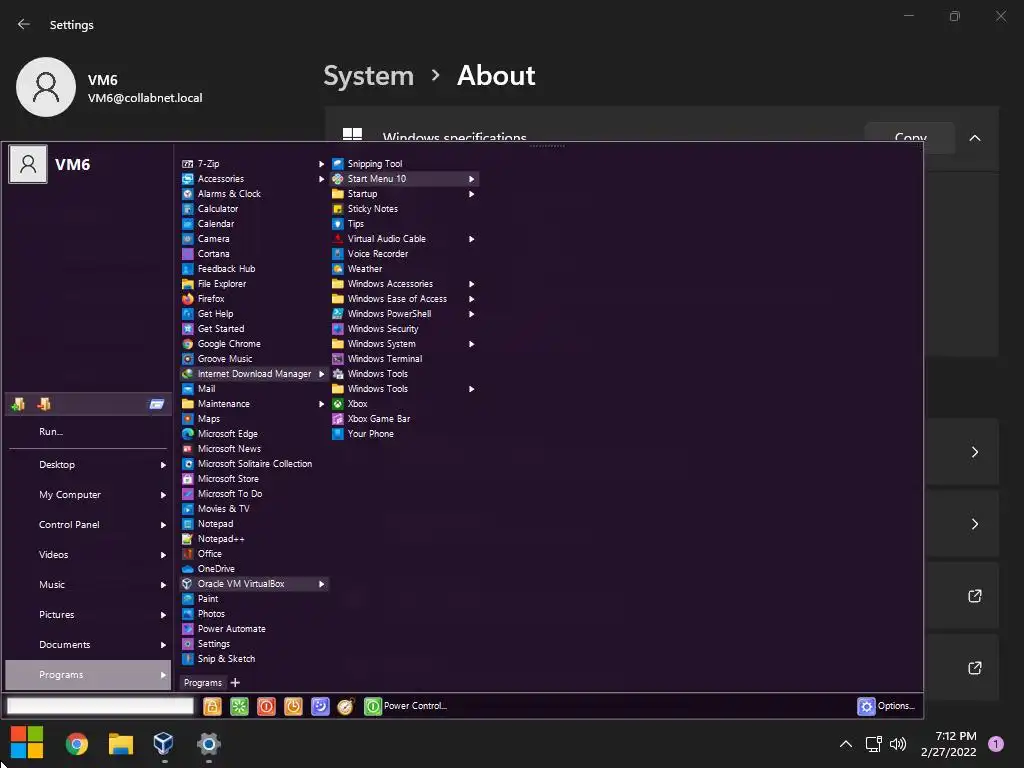Copy Windows specifications
This screenshot has height=768, width=1024.
[x=910, y=138]
